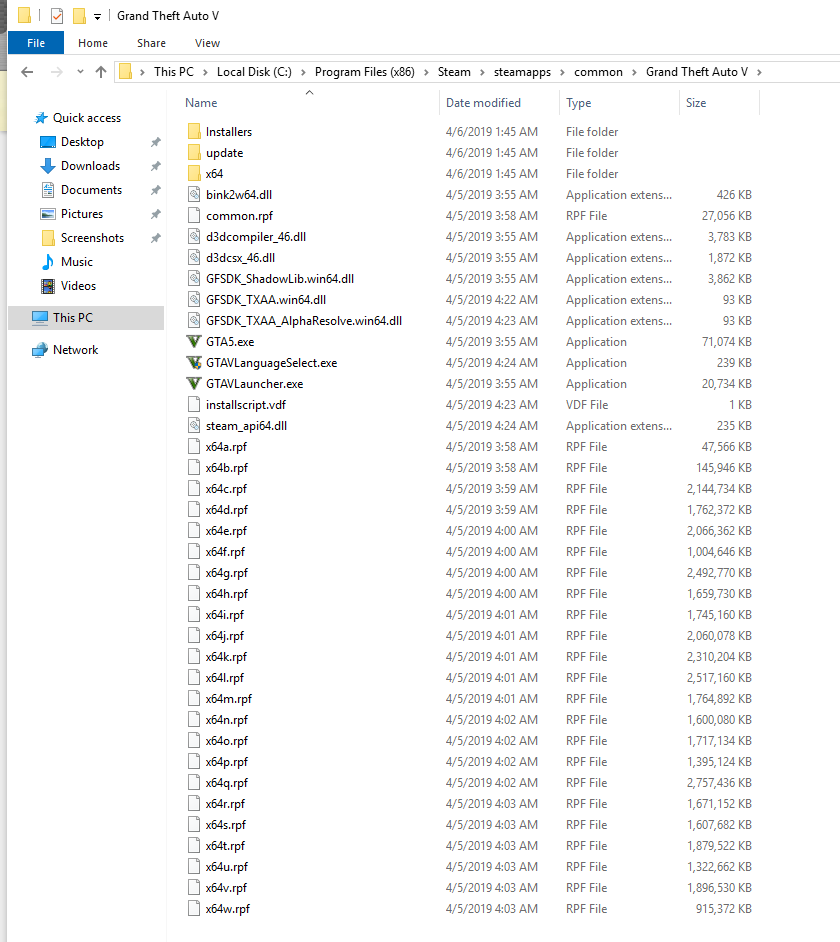Select file GFSDK_TXAA_AlphaResolve.win64.dll
This screenshot has width=840, height=942.
coord(304,321)
